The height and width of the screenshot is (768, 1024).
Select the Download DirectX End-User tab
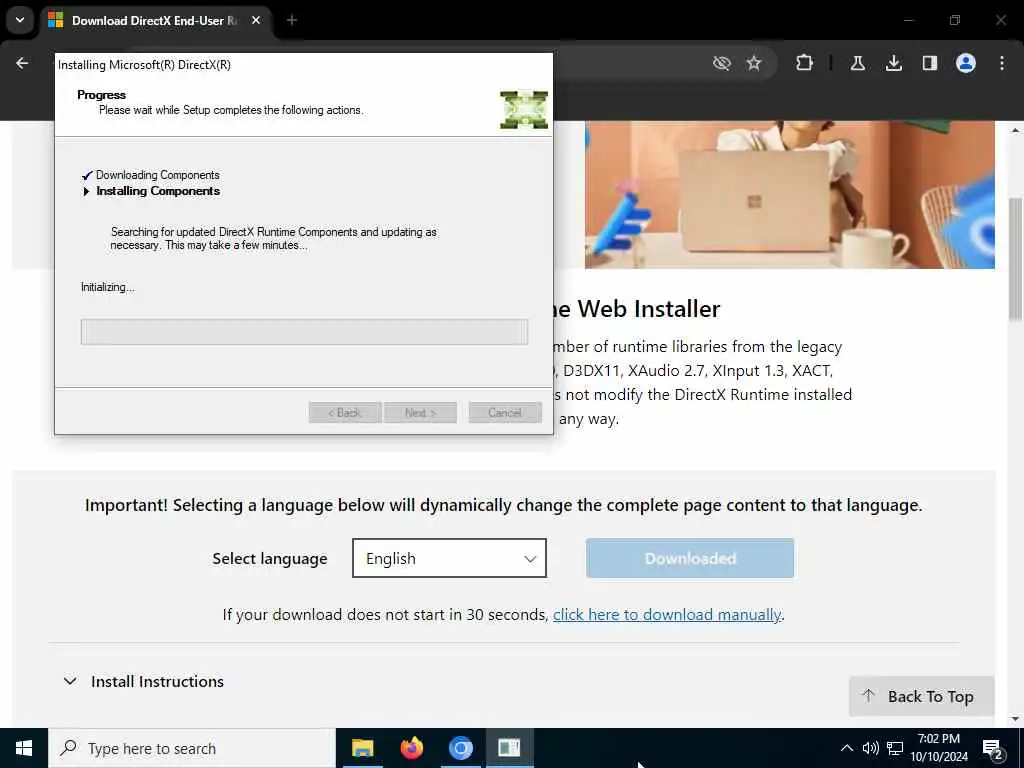tap(154, 21)
